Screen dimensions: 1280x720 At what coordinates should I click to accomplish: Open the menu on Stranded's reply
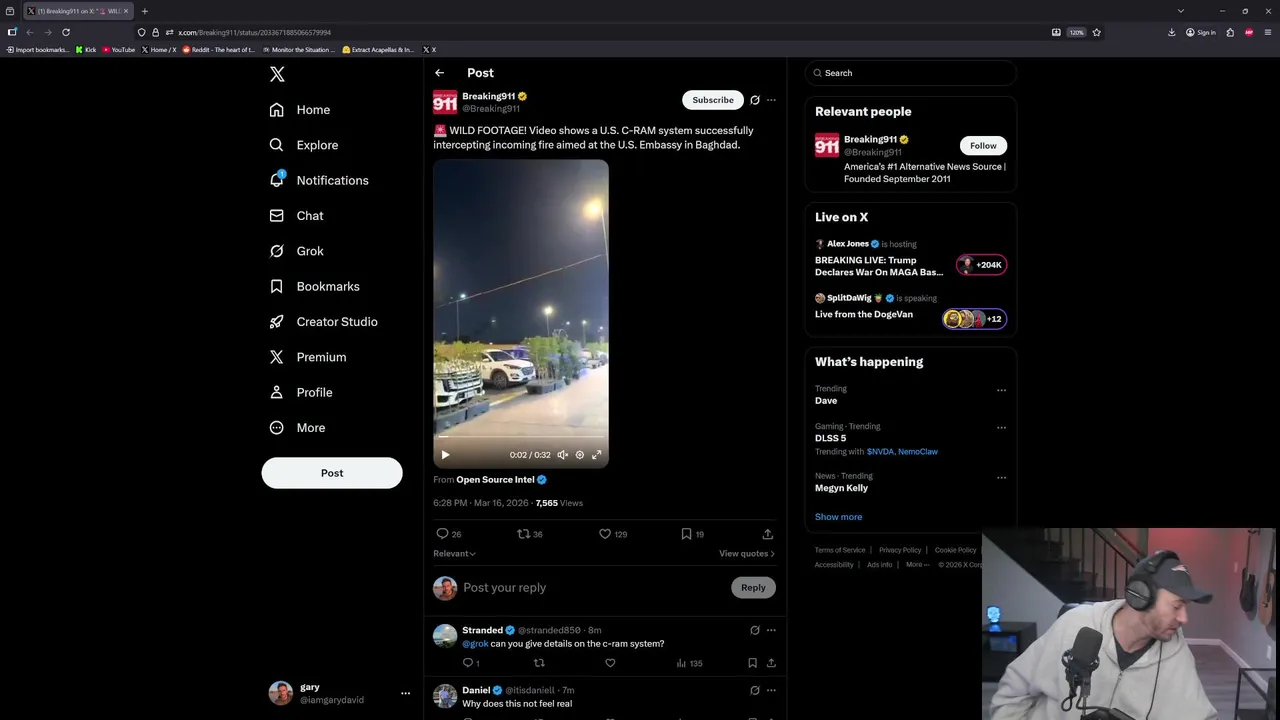(x=771, y=630)
